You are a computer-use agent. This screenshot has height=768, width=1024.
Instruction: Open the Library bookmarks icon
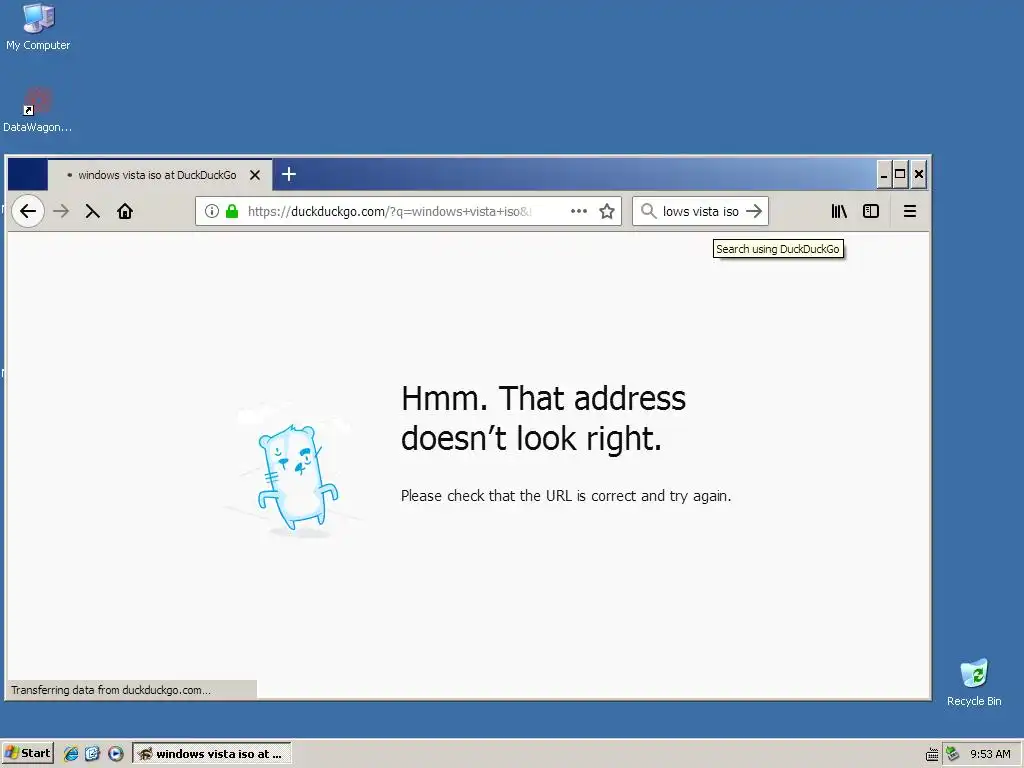(839, 211)
